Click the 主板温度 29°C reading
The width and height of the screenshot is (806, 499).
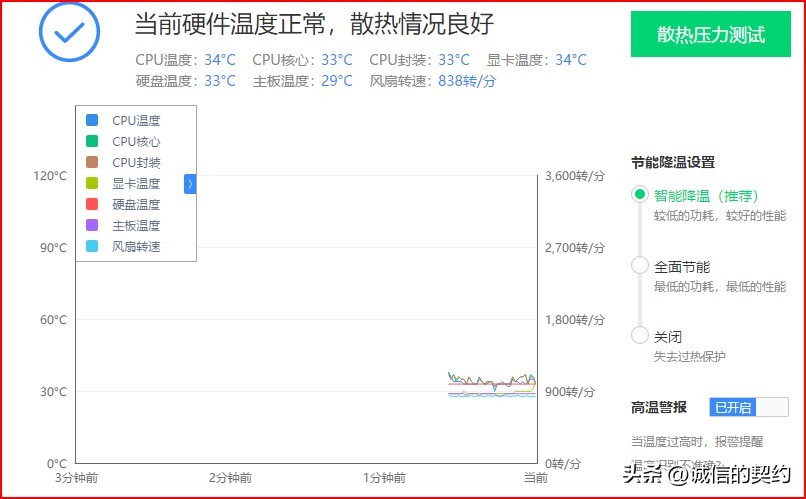pyautogui.click(x=302, y=81)
